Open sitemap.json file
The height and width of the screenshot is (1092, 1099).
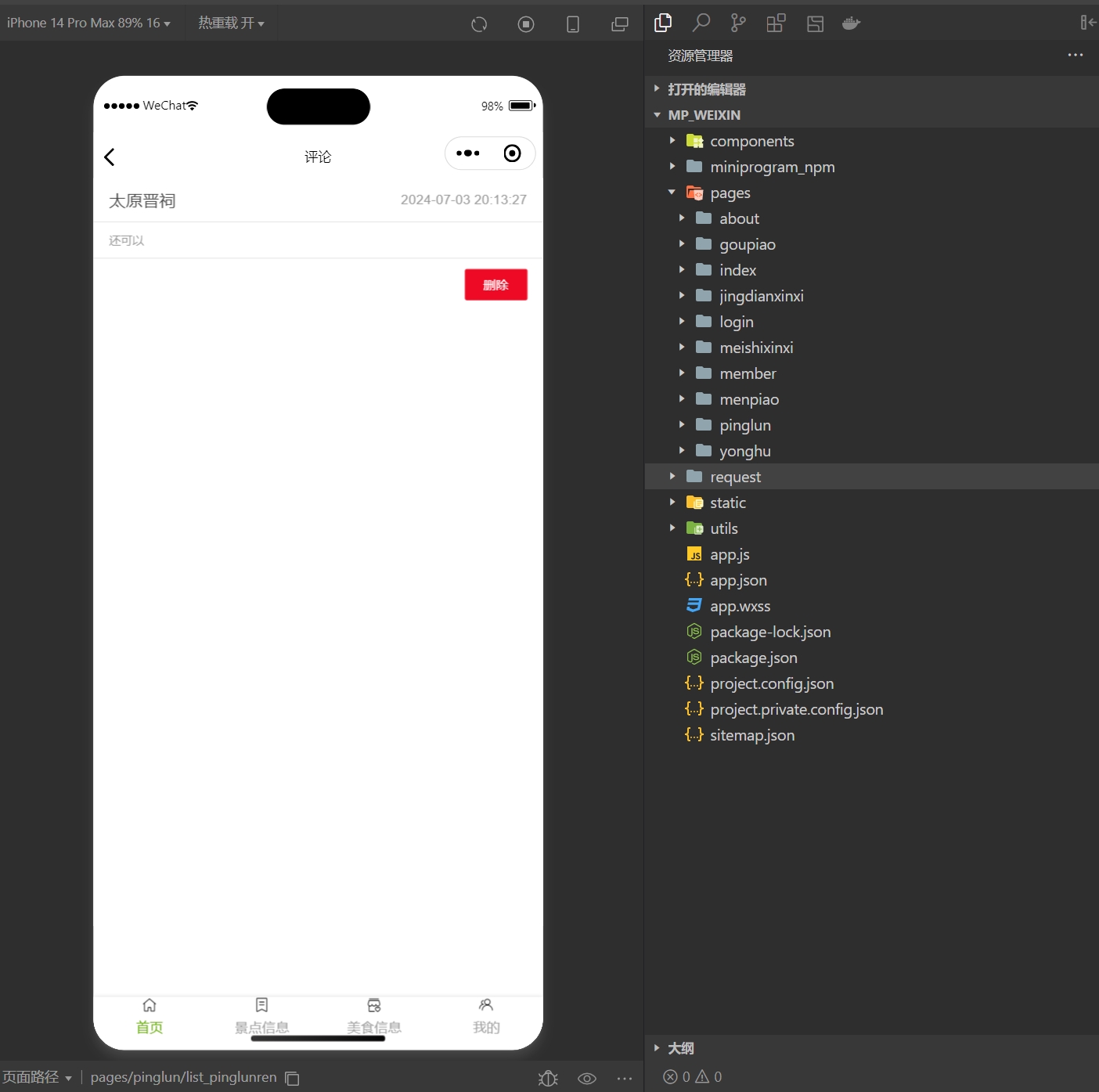coord(871,735)
